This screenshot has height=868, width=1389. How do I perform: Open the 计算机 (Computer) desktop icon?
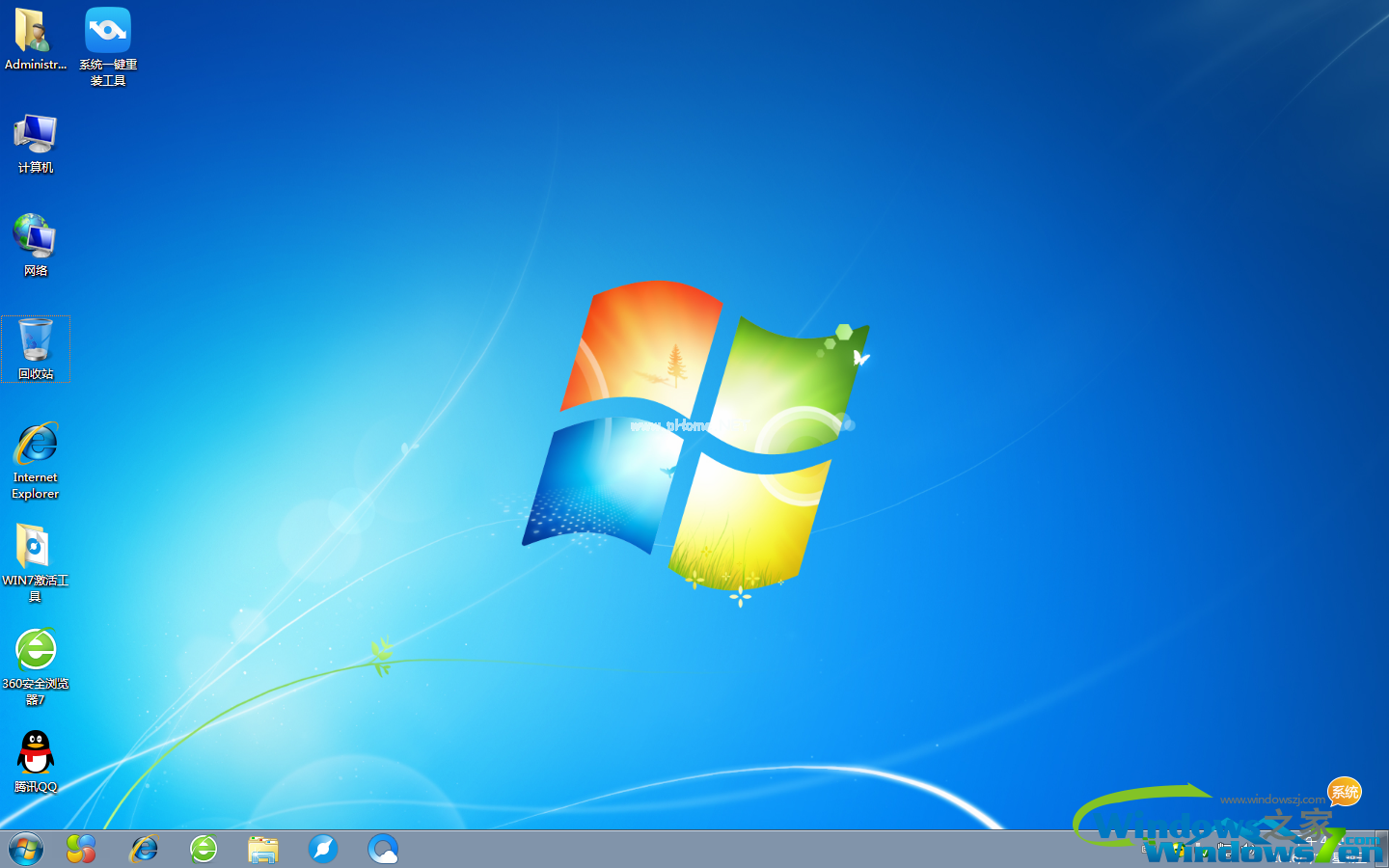[35, 143]
